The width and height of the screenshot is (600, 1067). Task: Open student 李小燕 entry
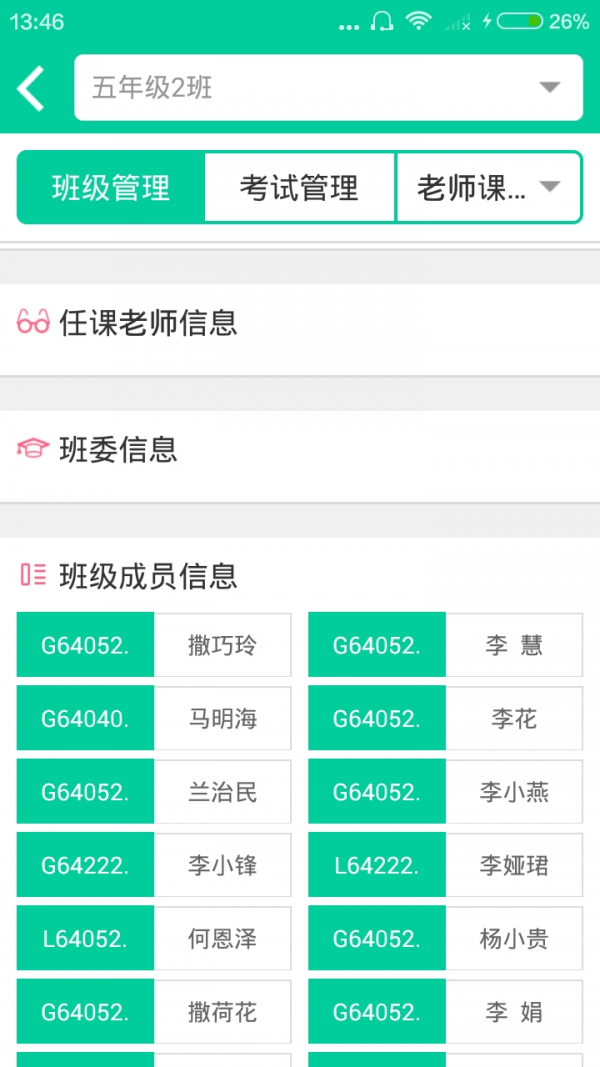[514, 793]
